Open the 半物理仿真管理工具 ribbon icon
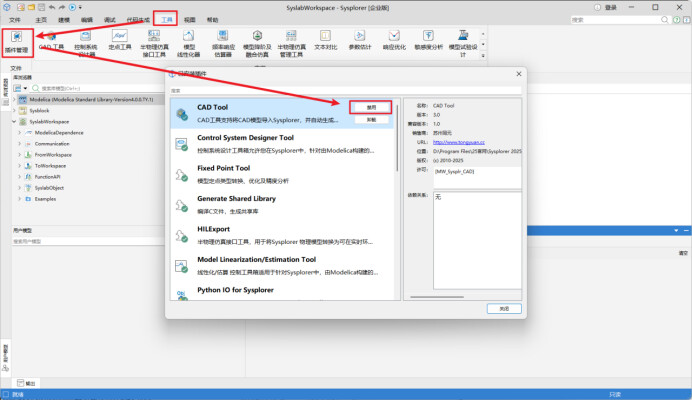692x401 pixels. point(291,43)
